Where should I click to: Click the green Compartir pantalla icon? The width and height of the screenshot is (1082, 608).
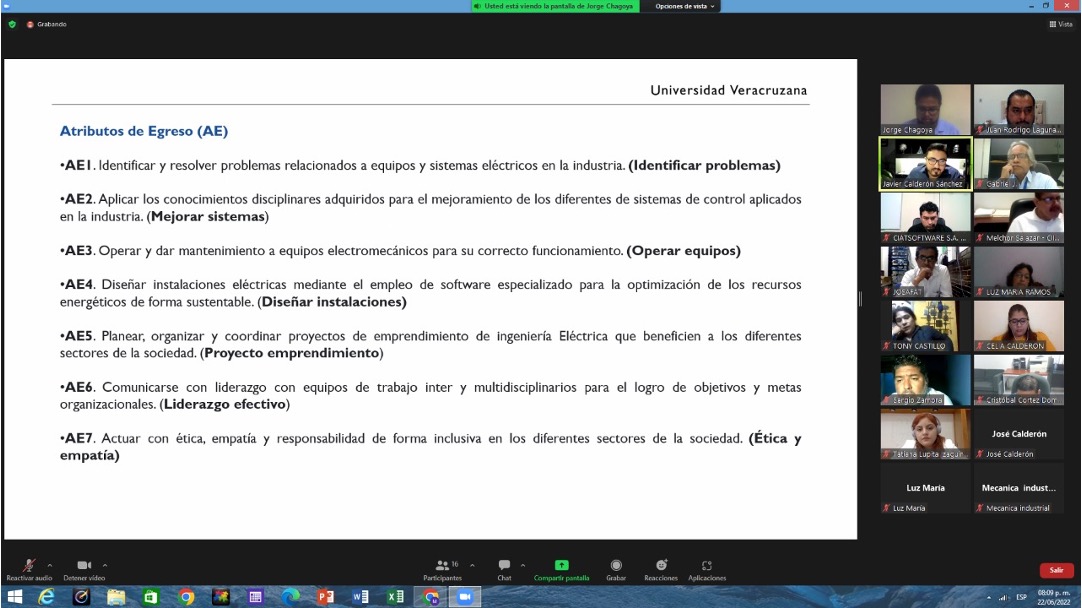561,565
